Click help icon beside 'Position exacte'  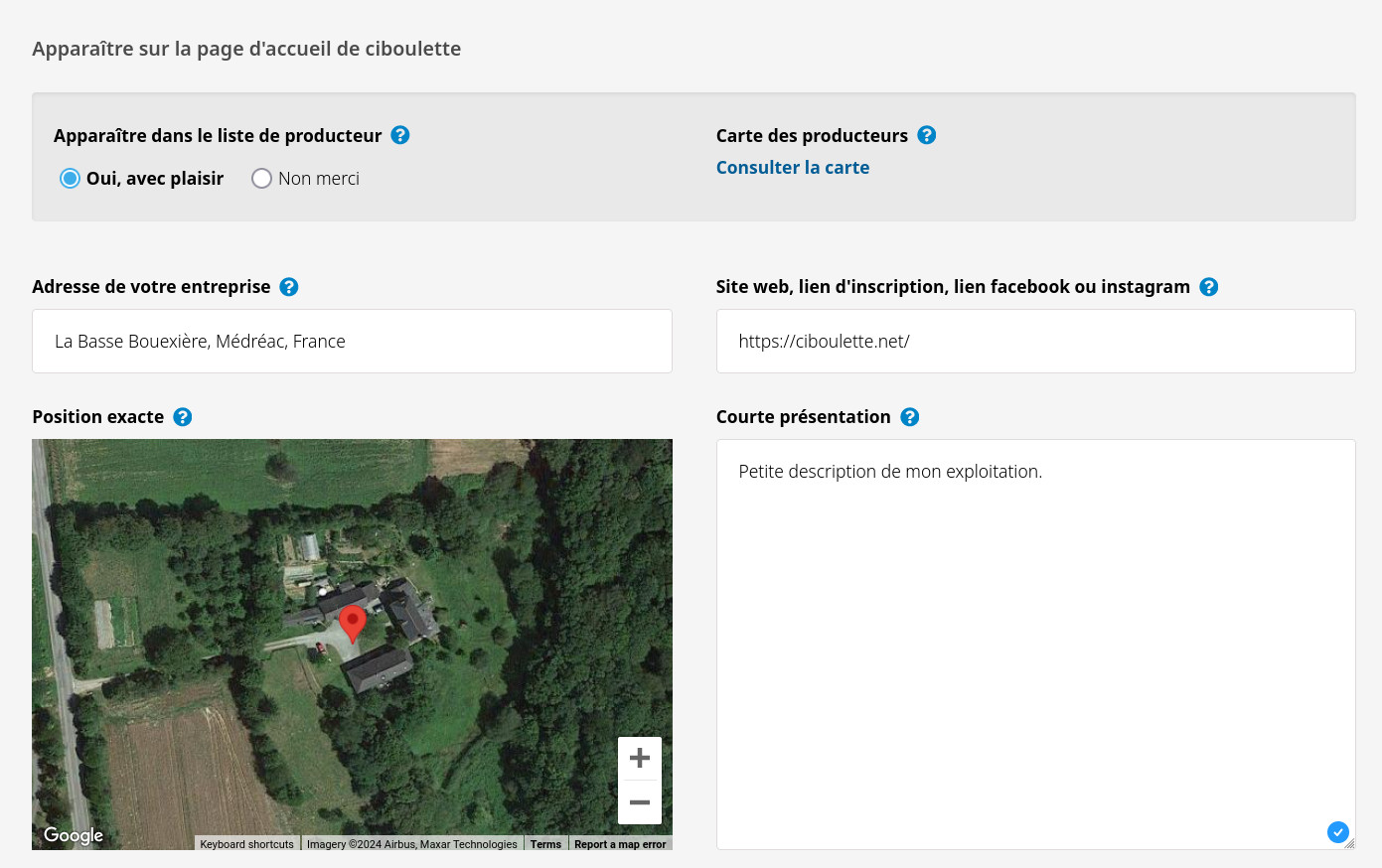click(x=183, y=417)
